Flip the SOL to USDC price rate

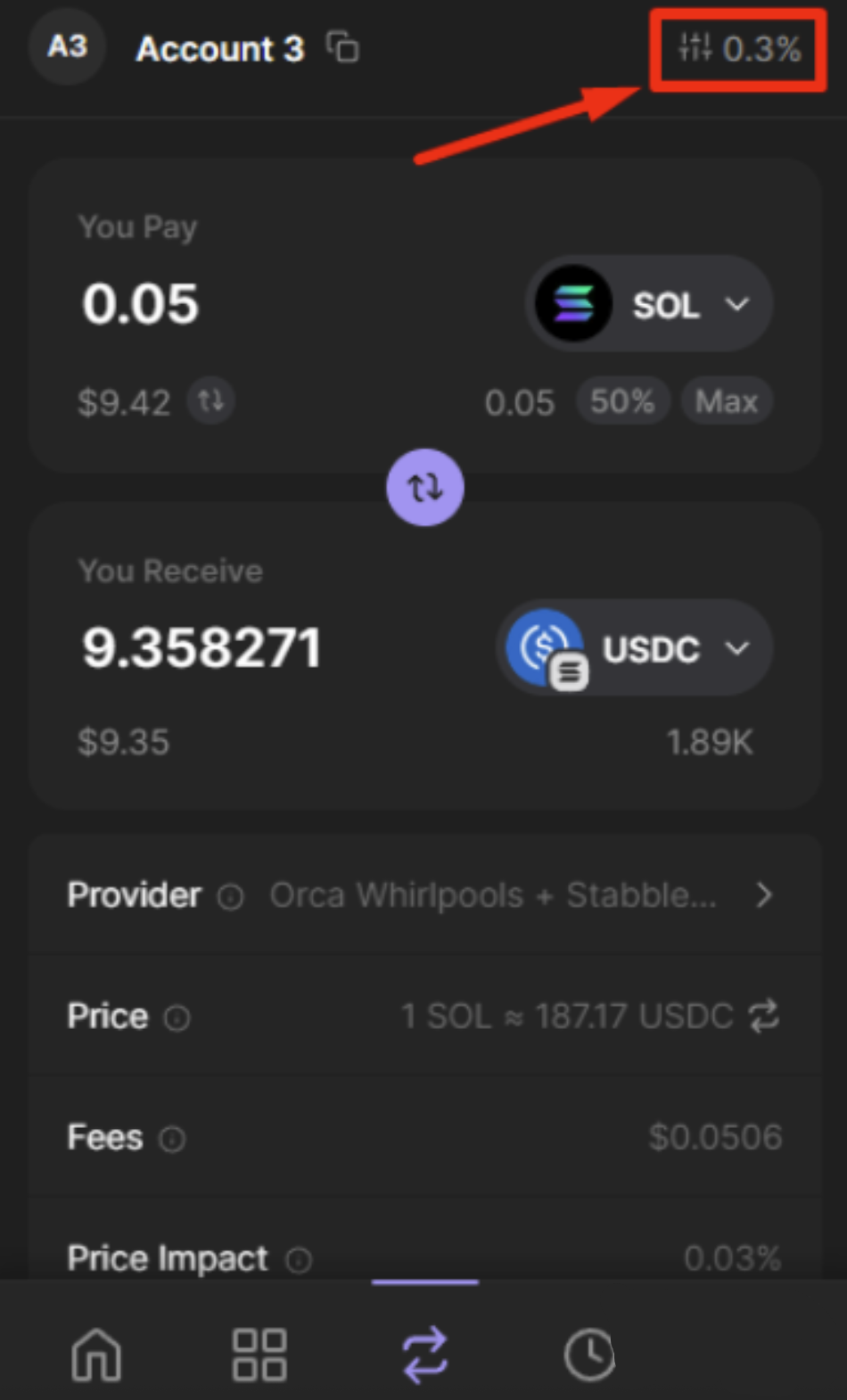coord(764,1016)
